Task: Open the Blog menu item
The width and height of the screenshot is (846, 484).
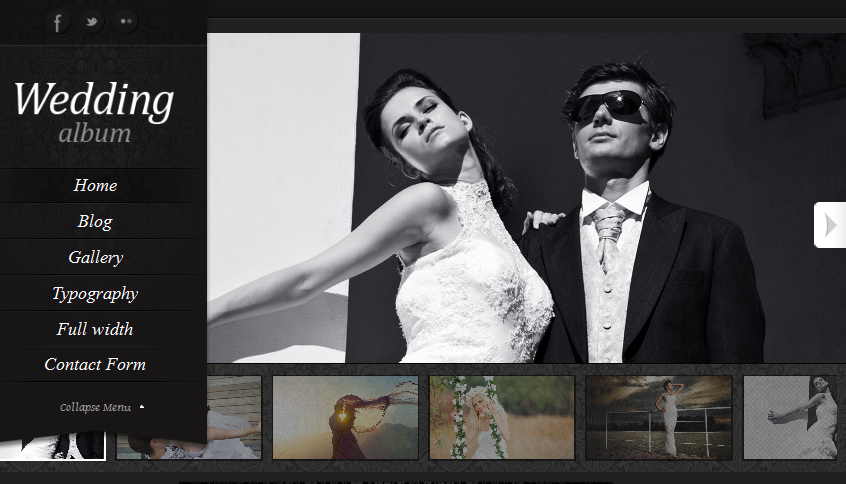Action: [x=95, y=221]
